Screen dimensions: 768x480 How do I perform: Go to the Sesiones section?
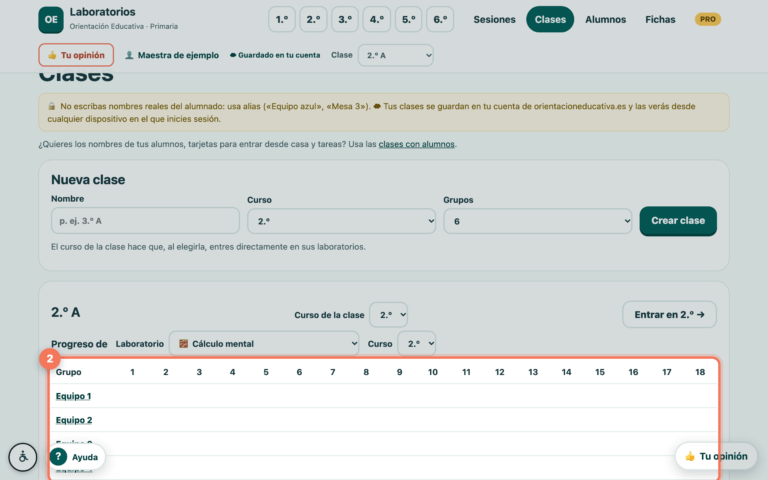[494, 20]
